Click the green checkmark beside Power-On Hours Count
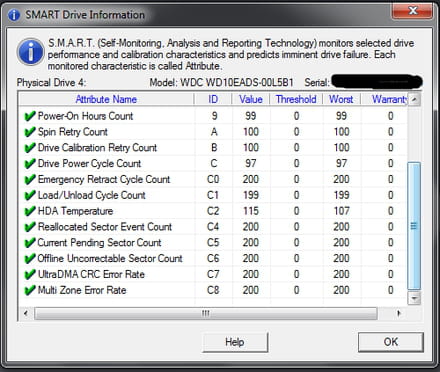The width and height of the screenshot is (440, 372). pyautogui.click(x=30, y=116)
